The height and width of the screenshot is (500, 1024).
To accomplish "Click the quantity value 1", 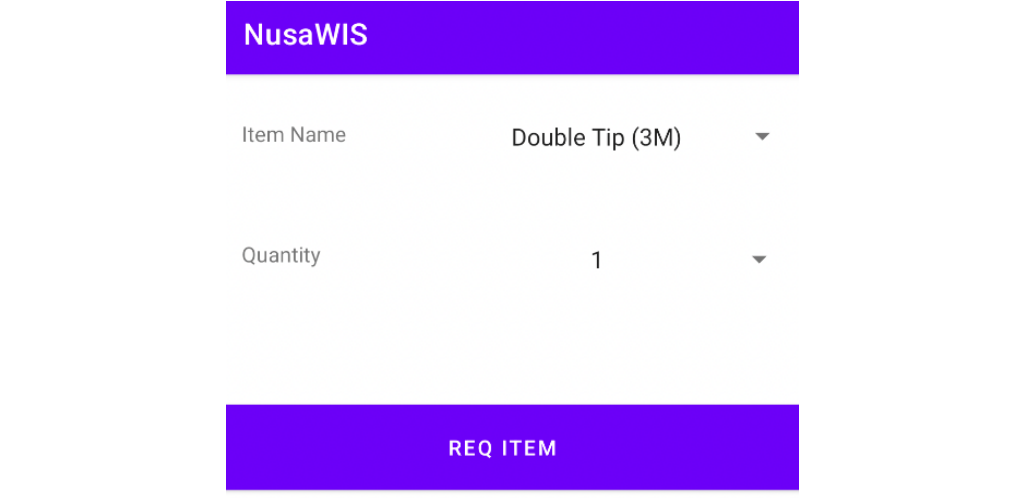I will pos(597,261).
